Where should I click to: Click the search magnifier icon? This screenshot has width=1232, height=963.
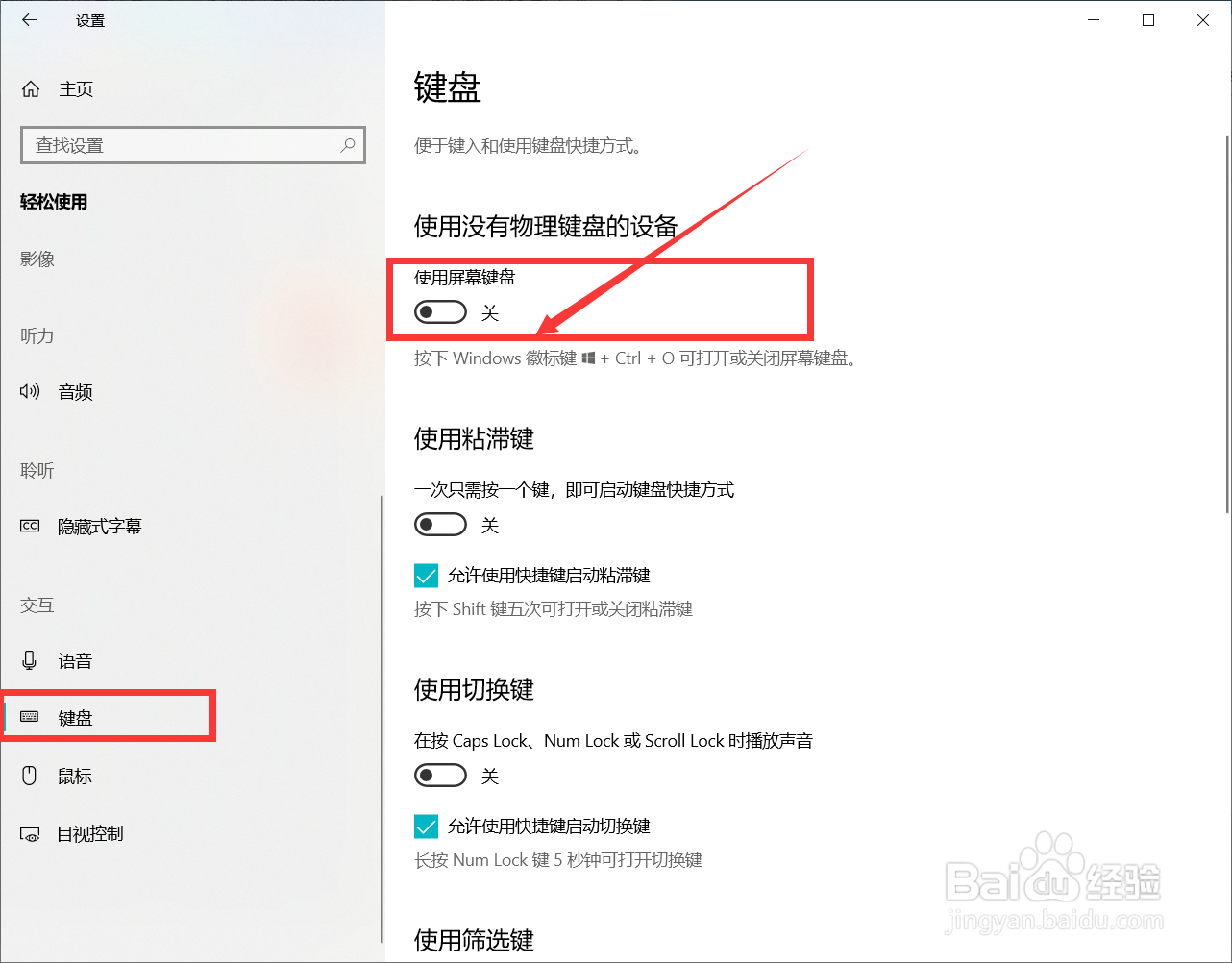[x=348, y=145]
